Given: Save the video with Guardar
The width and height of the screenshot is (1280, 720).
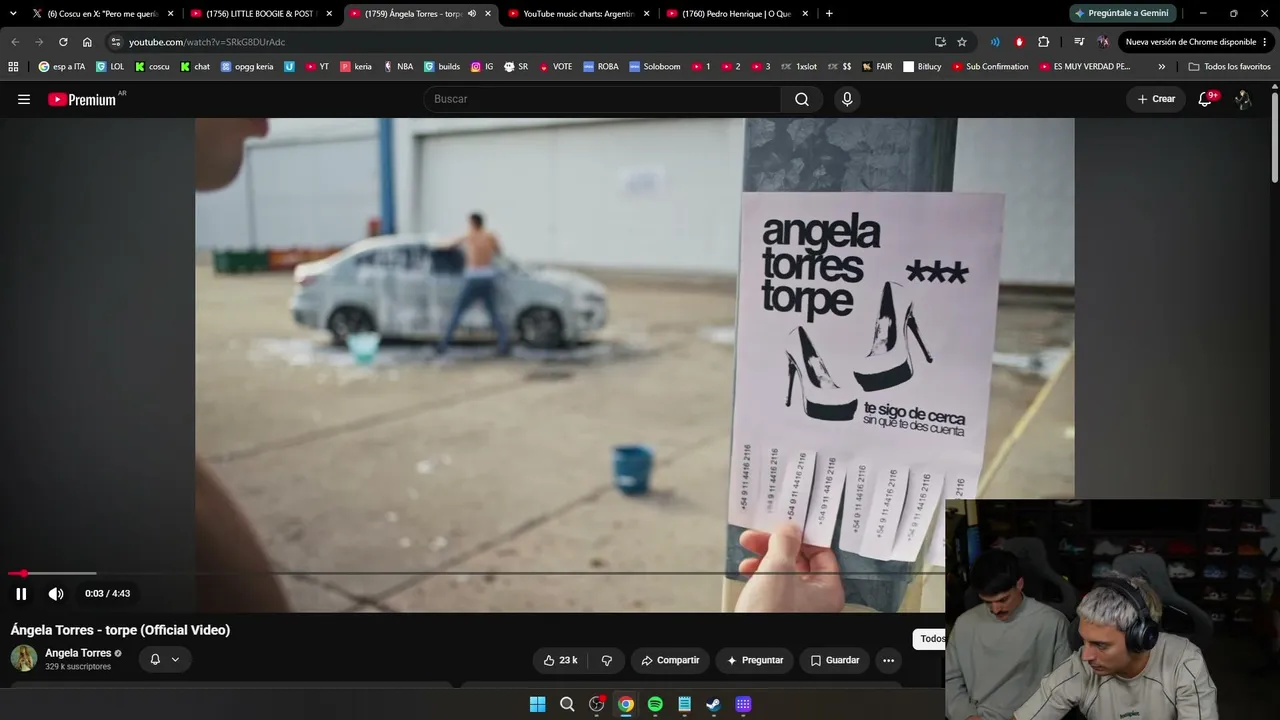Looking at the screenshot, I should 835,660.
